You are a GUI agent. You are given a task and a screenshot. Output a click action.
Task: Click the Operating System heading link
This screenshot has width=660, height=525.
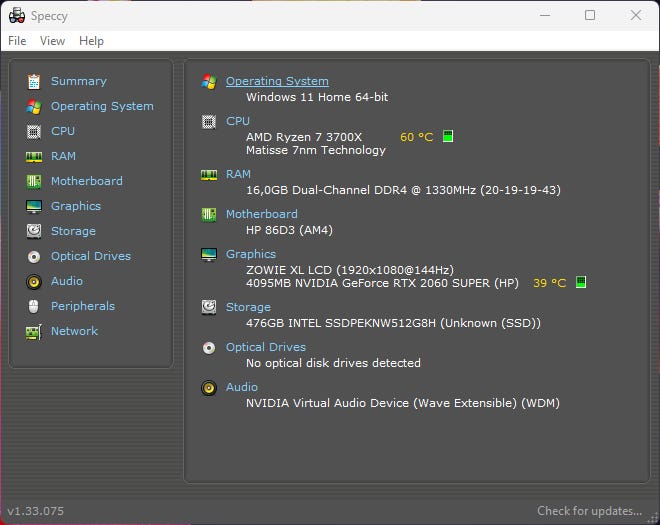(x=277, y=81)
